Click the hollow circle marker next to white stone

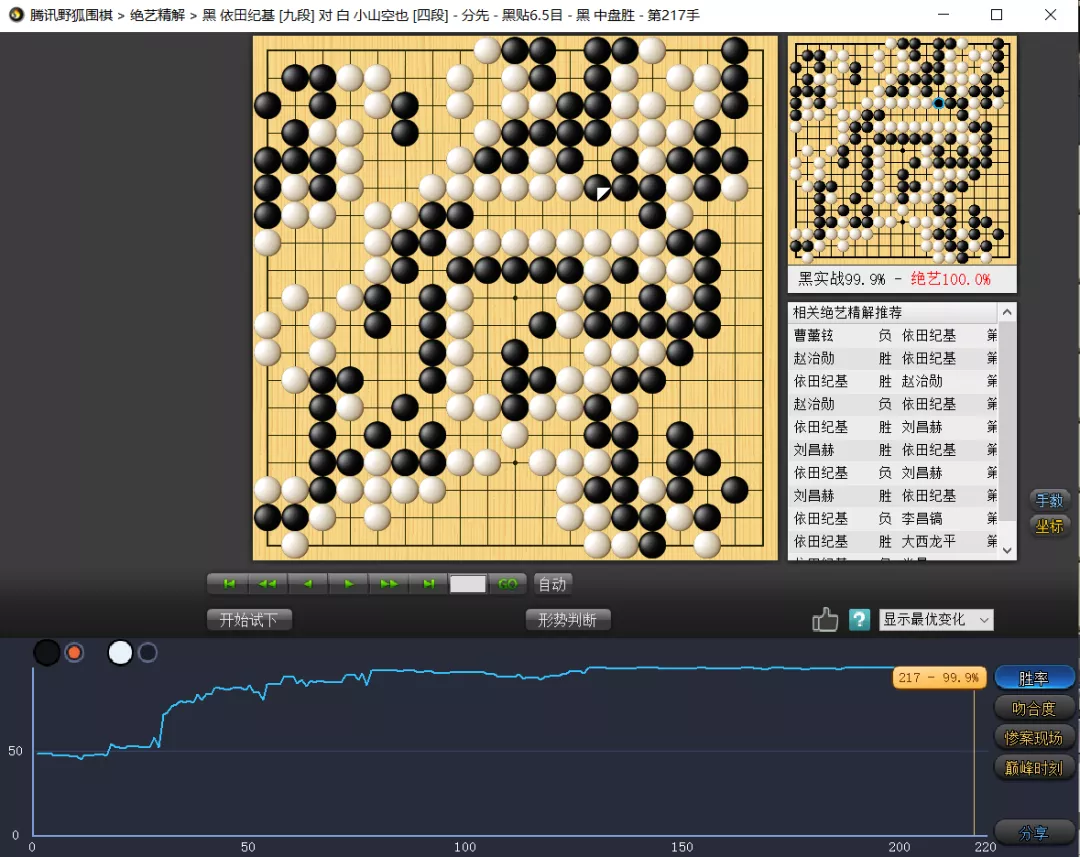click(148, 652)
